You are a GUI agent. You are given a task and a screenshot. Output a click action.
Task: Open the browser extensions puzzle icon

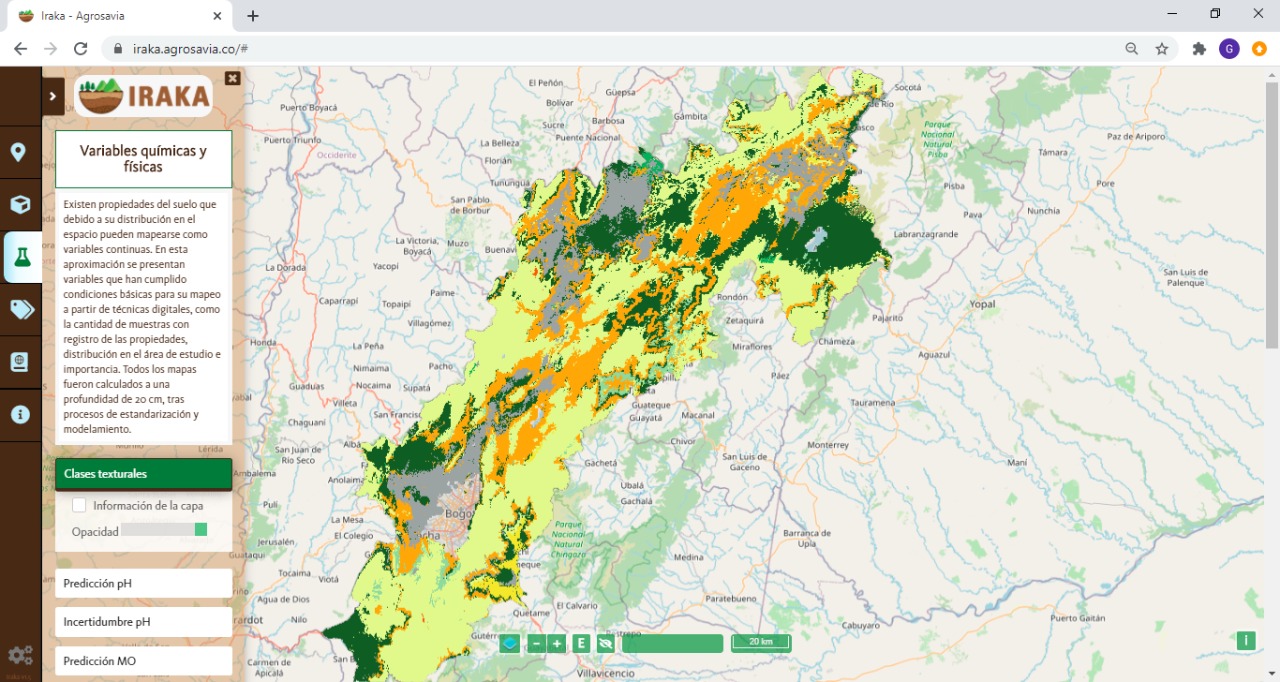point(1199,49)
